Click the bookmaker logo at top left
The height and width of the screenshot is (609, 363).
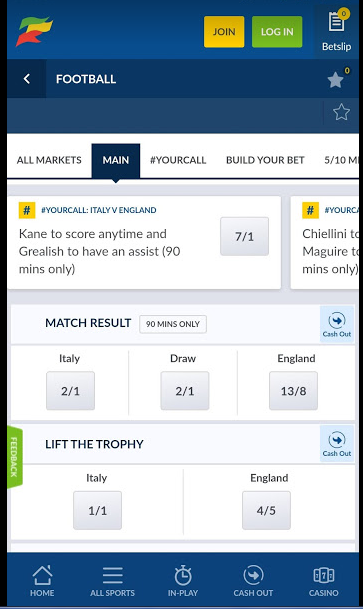pos(34,31)
